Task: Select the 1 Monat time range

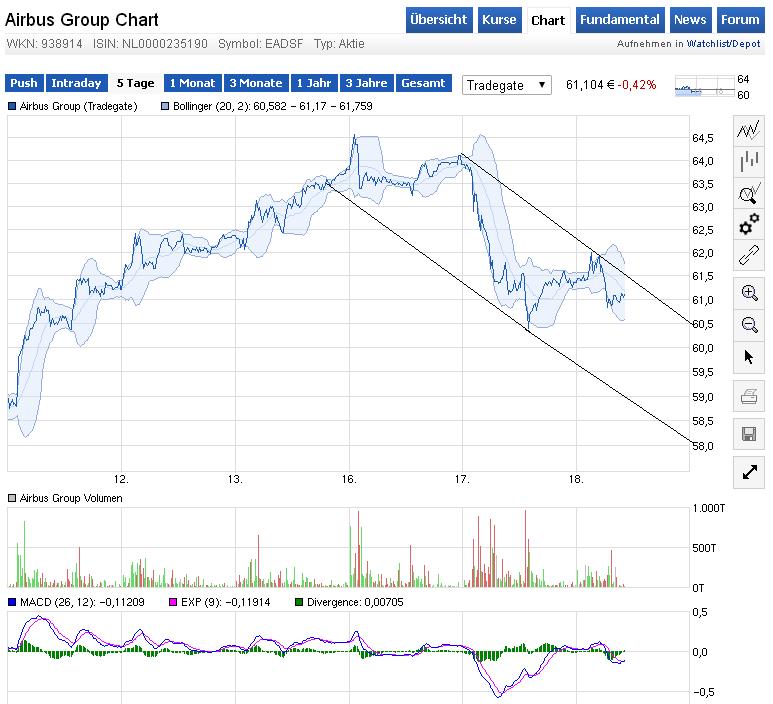Action: (x=193, y=84)
